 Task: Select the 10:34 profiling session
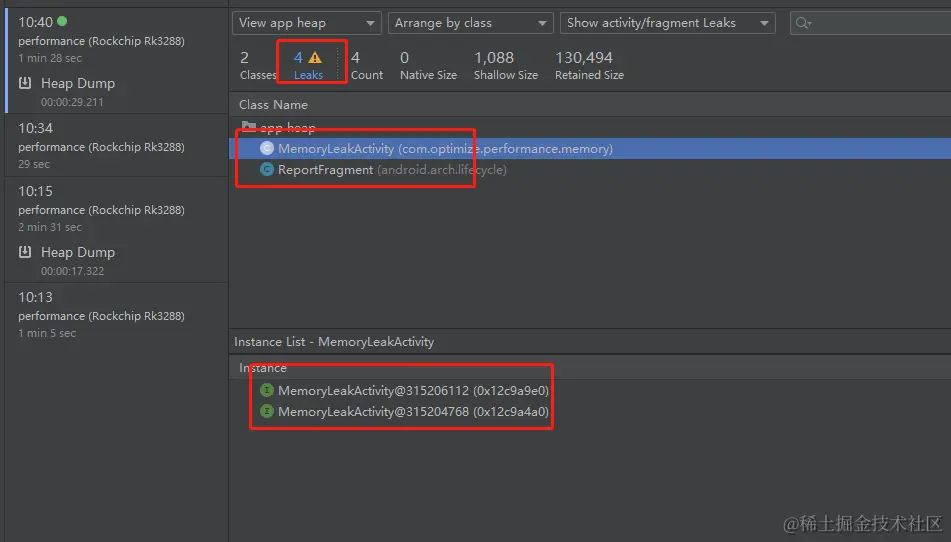pos(116,146)
